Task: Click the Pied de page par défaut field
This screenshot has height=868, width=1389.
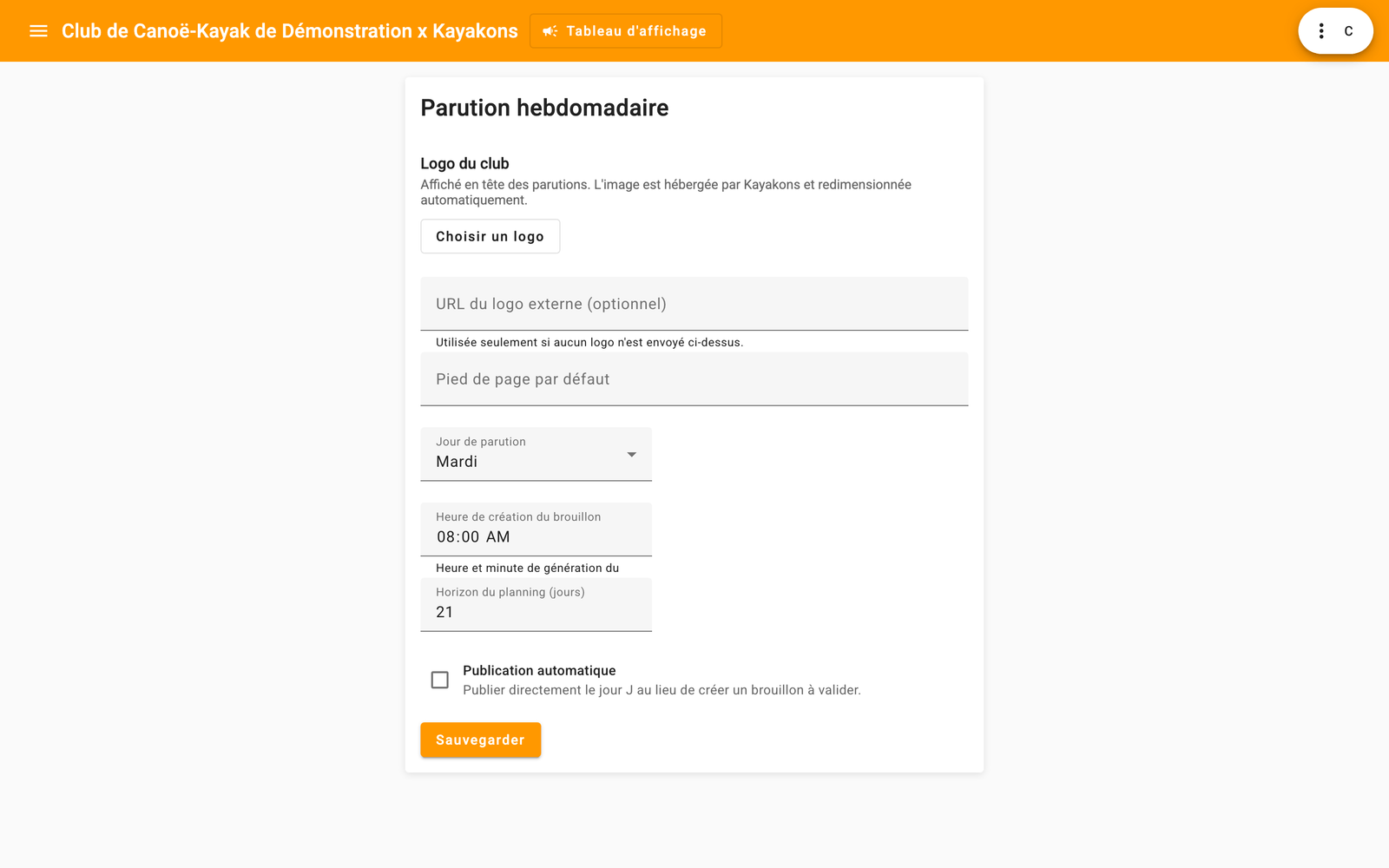Action: (694, 379)
